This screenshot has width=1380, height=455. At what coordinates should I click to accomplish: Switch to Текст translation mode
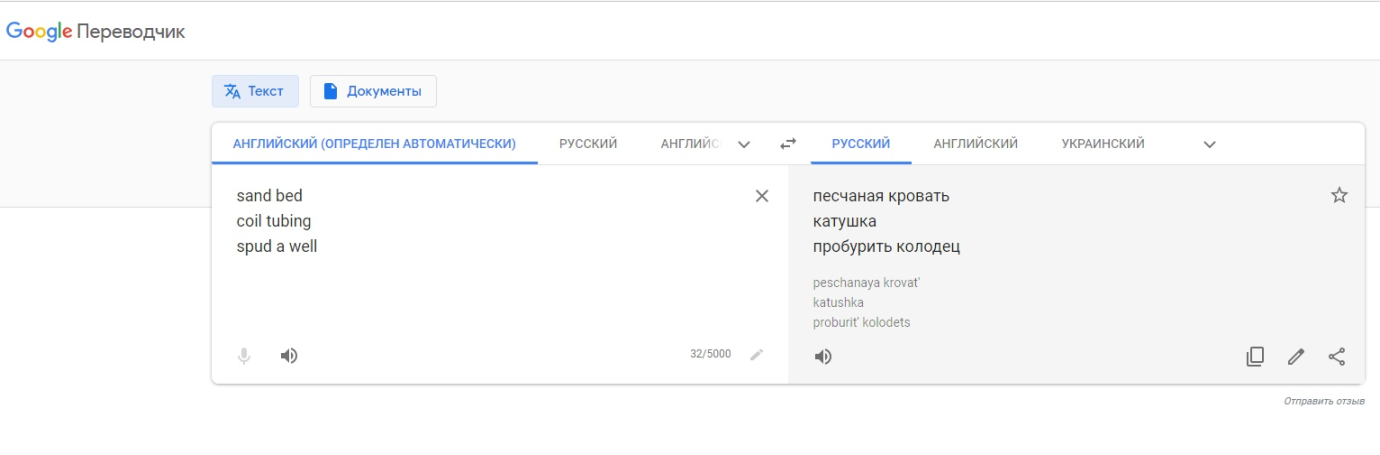tap(255, 91)
